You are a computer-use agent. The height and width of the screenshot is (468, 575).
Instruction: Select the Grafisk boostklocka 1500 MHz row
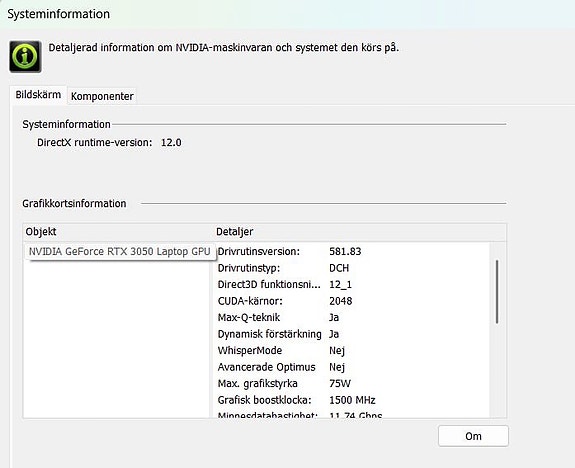352,400
